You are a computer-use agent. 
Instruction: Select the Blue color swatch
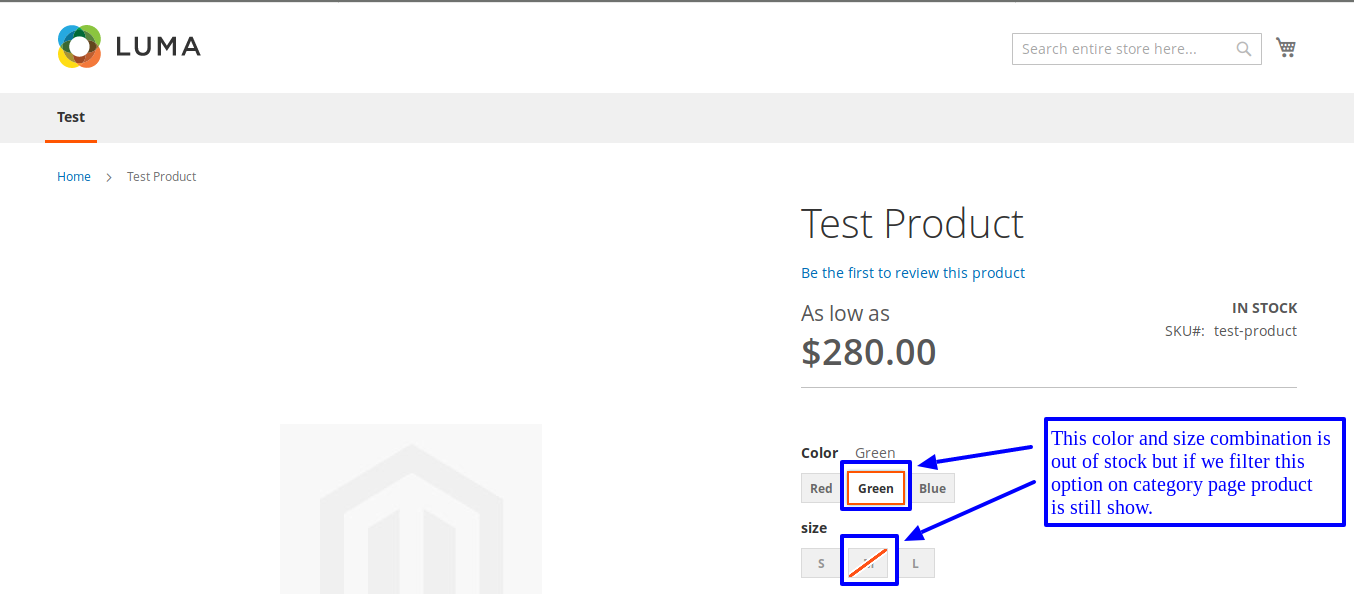(931, 487)
